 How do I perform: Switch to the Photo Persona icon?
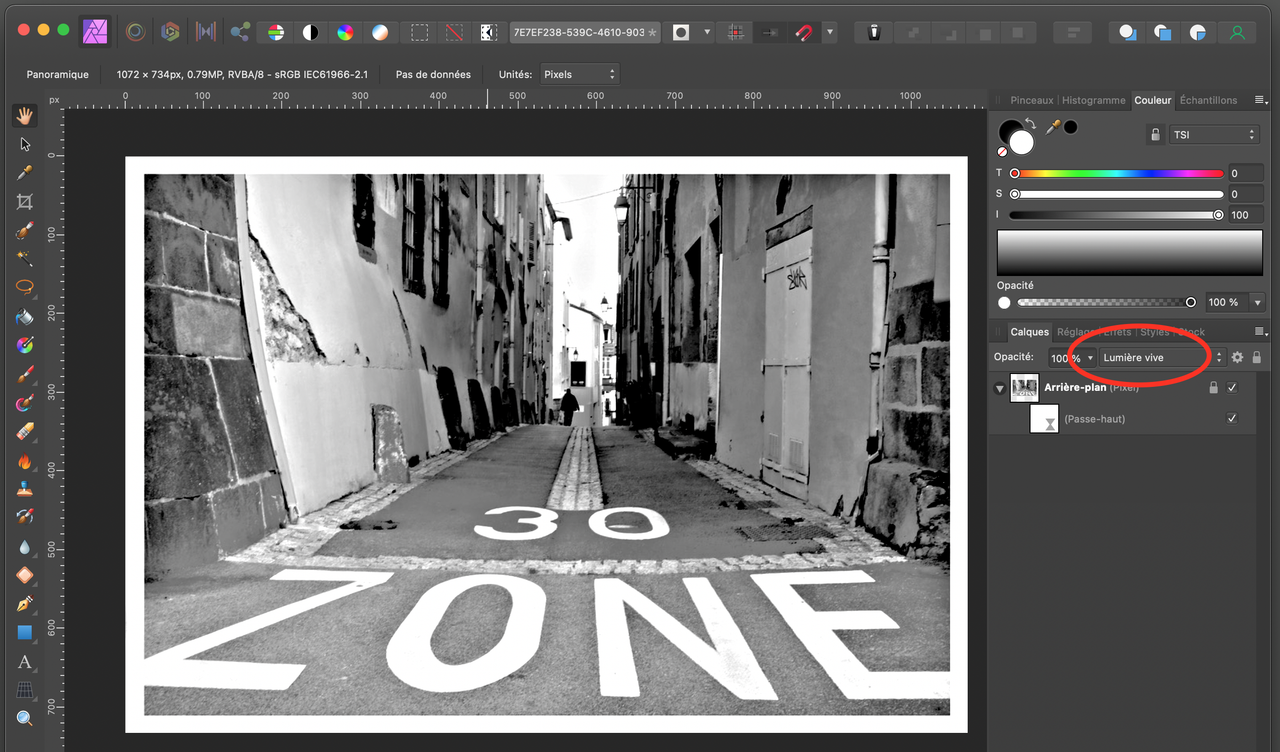97,32
